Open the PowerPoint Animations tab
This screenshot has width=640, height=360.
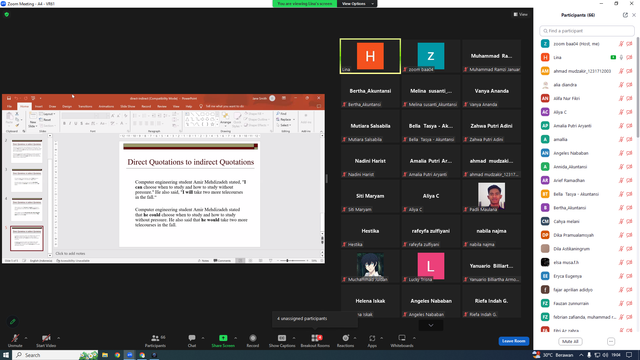pos(106,106)
